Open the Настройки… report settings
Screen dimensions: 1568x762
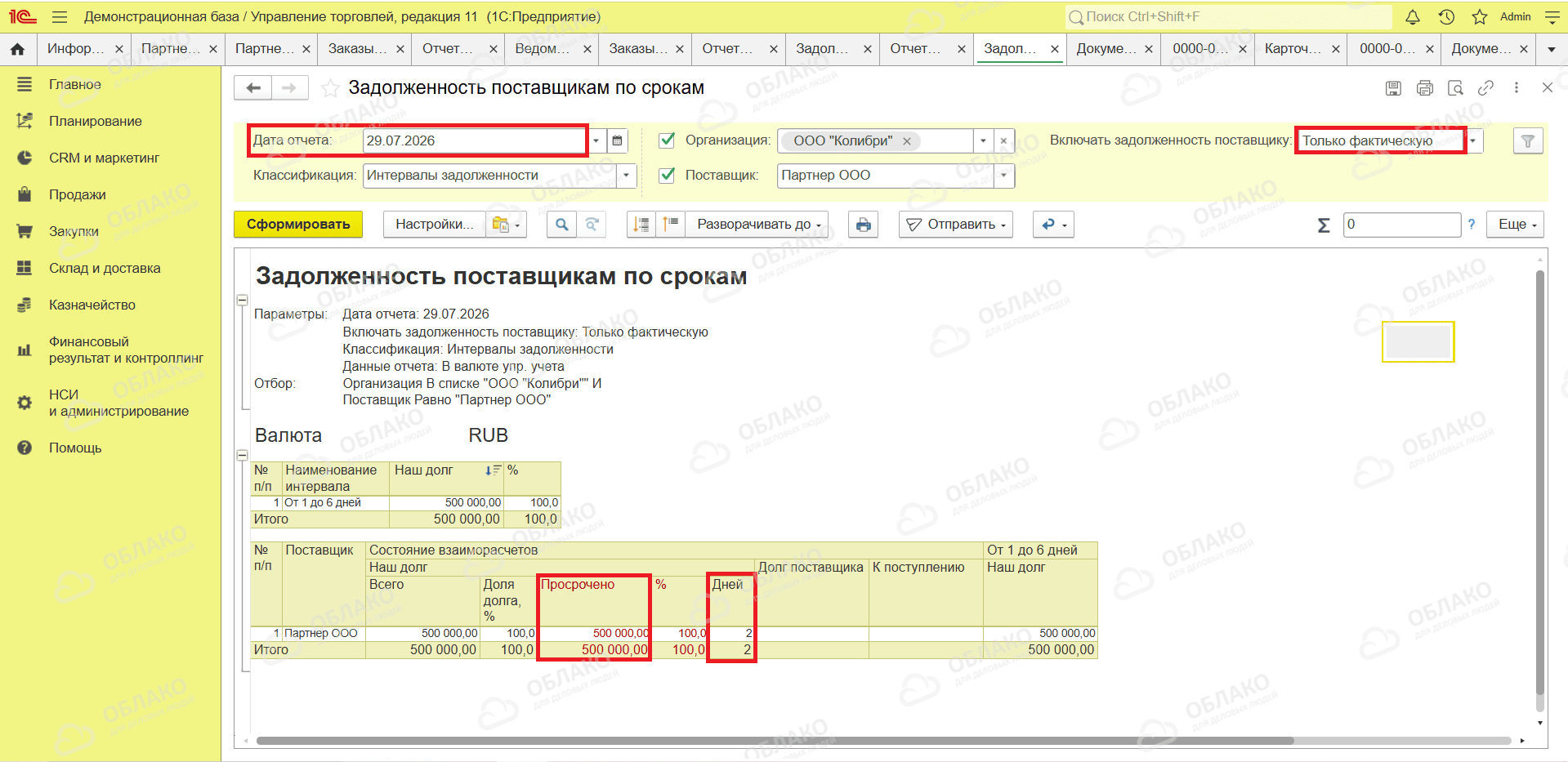tap(435, 225)
